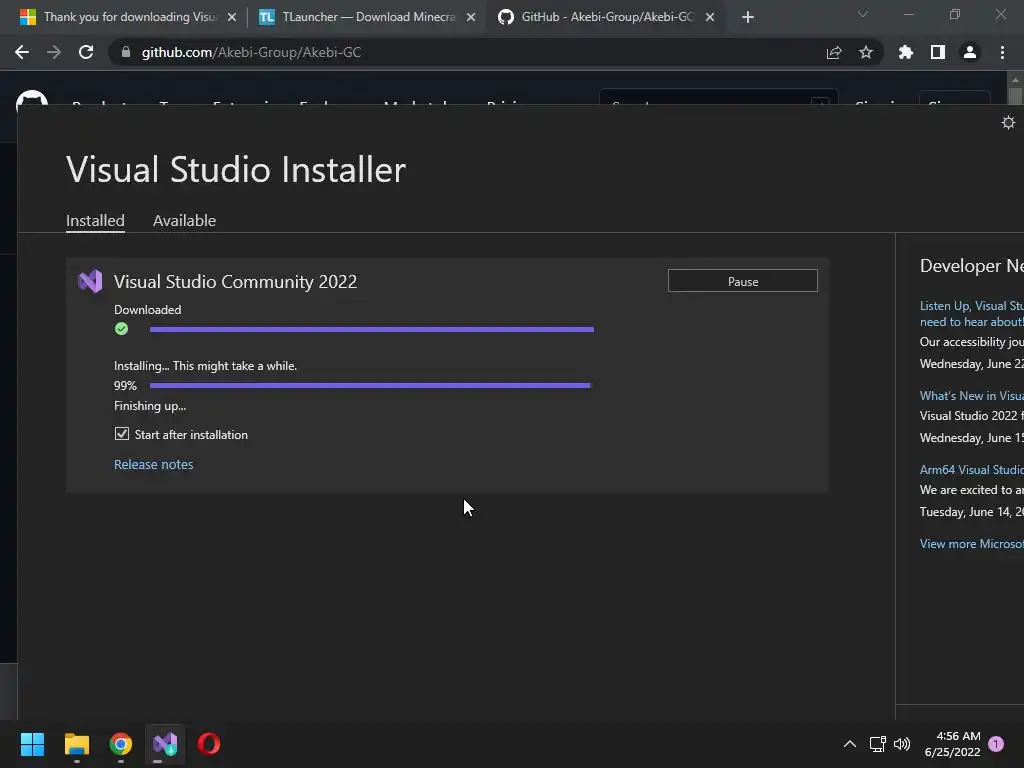Go back in Chrome browser
This screenshot has height=768, width=1024.
22,52
